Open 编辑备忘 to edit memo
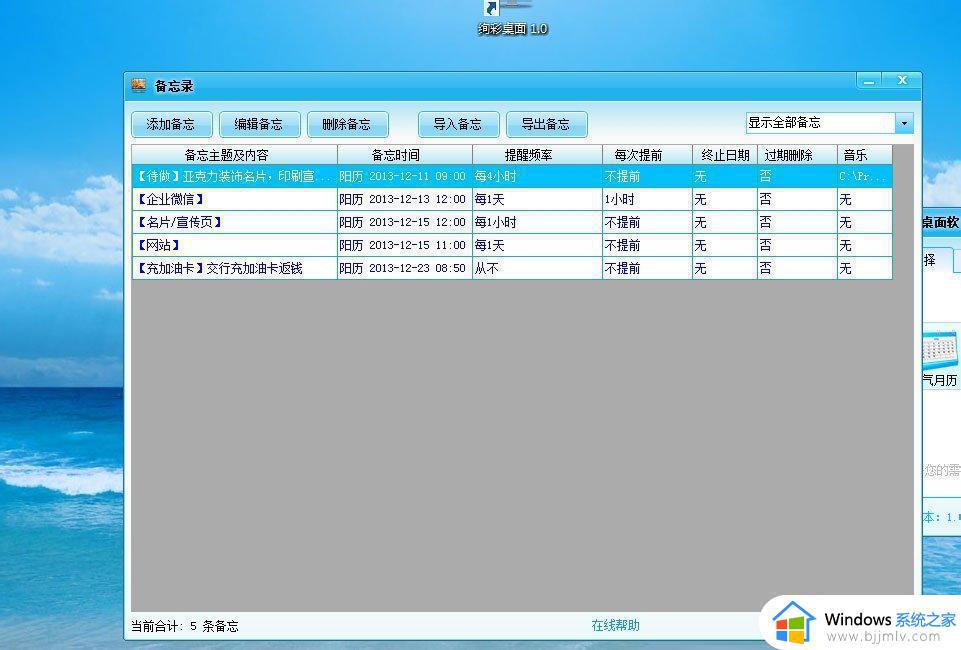961x650 pixels. [x=259, y=124]
